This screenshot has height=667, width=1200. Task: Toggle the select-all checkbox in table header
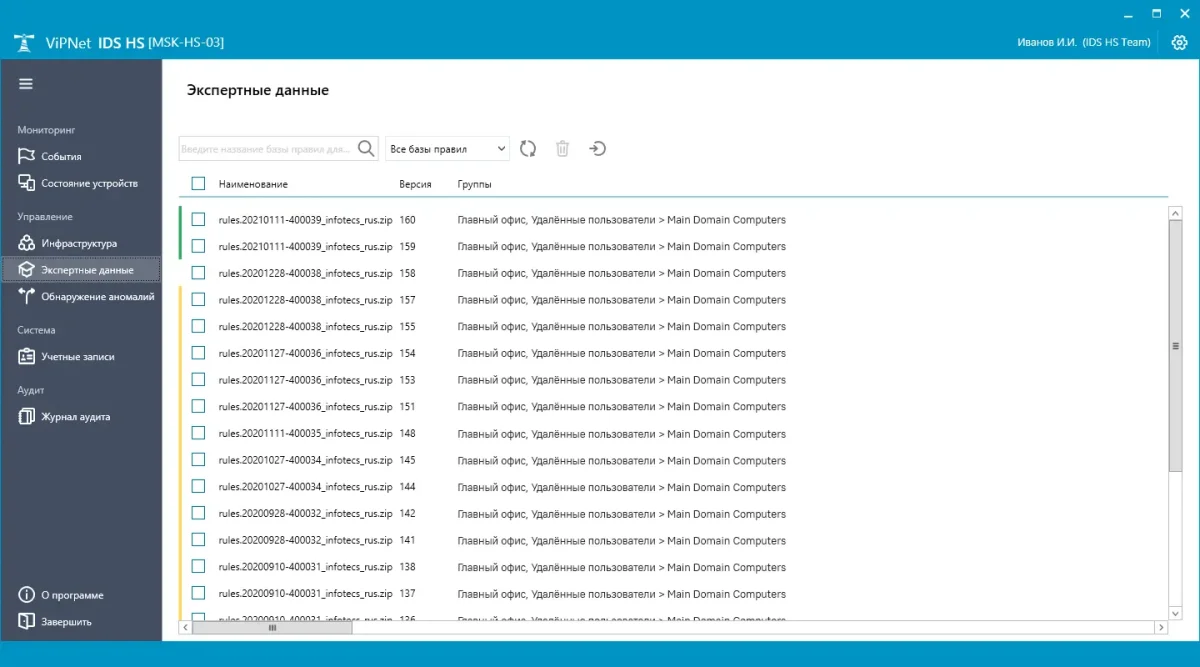[198, 184]
